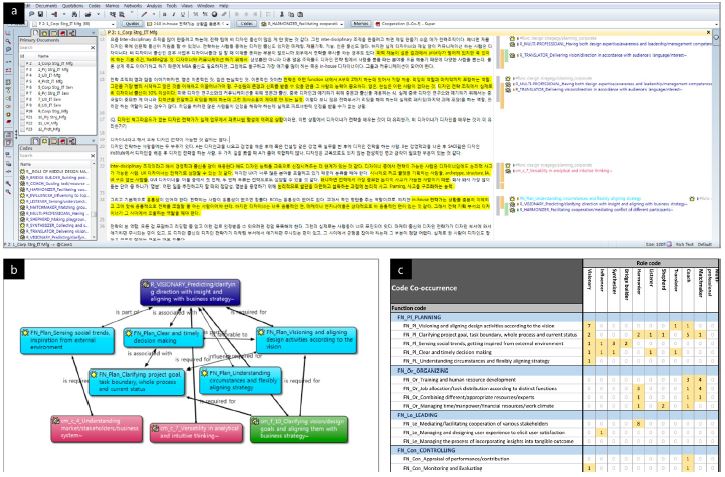Select network tab icon above Codes panel
The image size is (725, 477).
[x=72, y=141]
